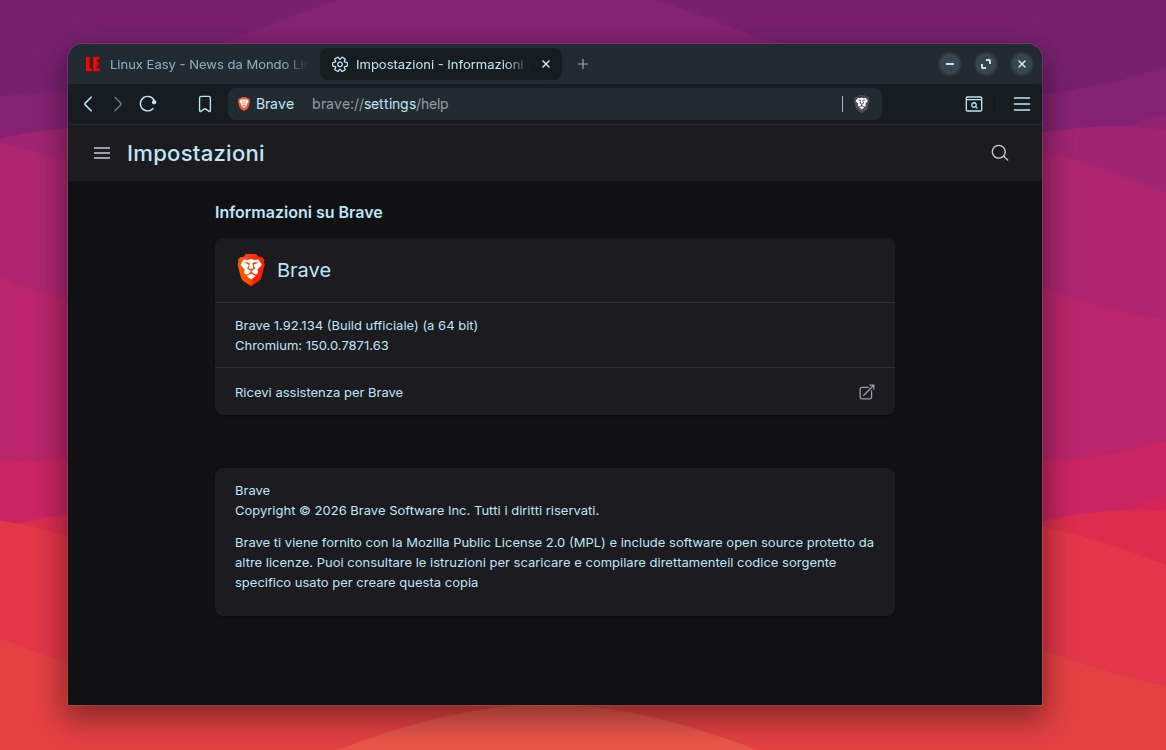Screen dimensions: 1166x750
Task: Click the Brave version 1.92.134 text
Action: coord(356,326)
